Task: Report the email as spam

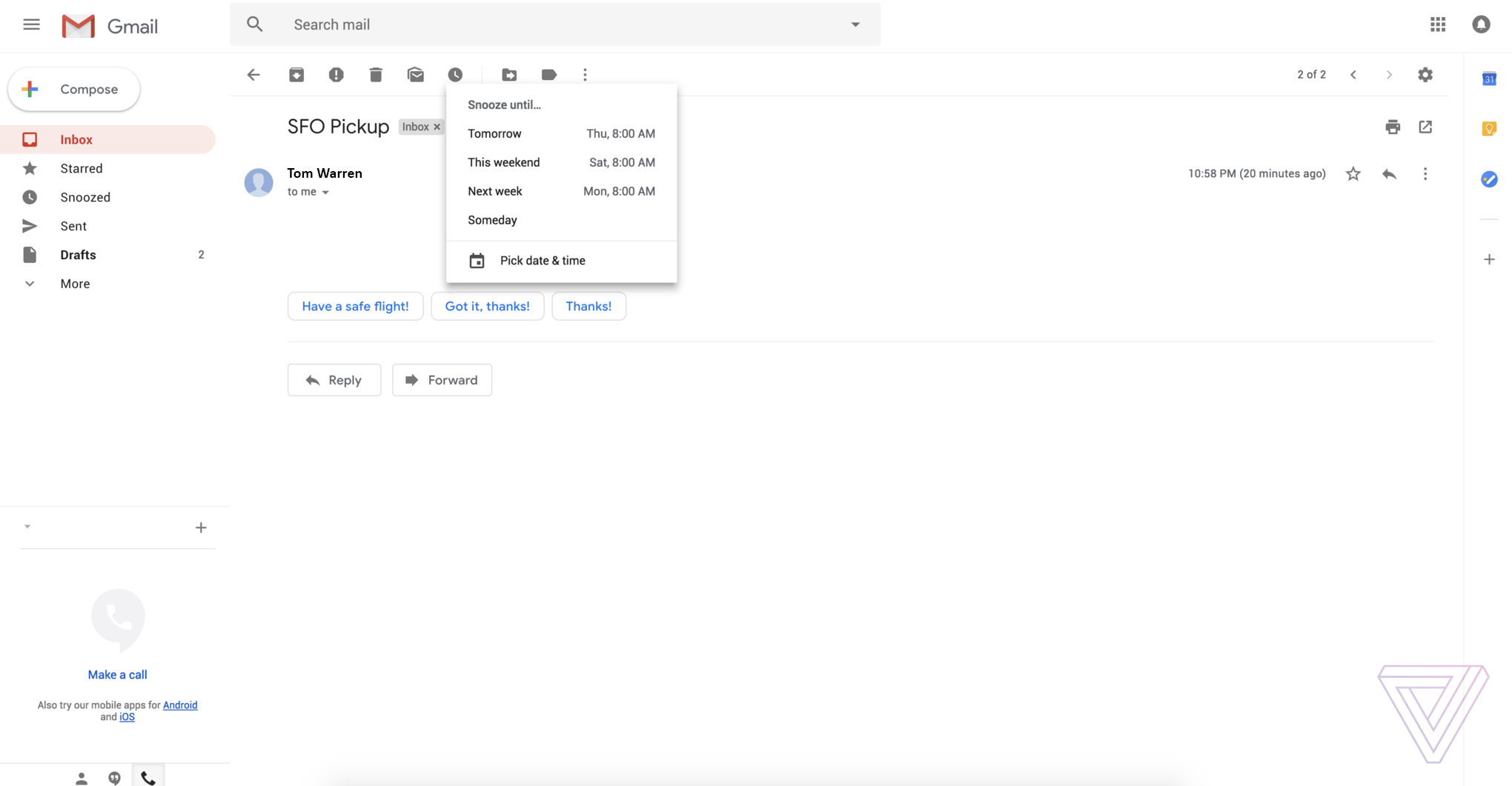Action: tap(336, 74)
